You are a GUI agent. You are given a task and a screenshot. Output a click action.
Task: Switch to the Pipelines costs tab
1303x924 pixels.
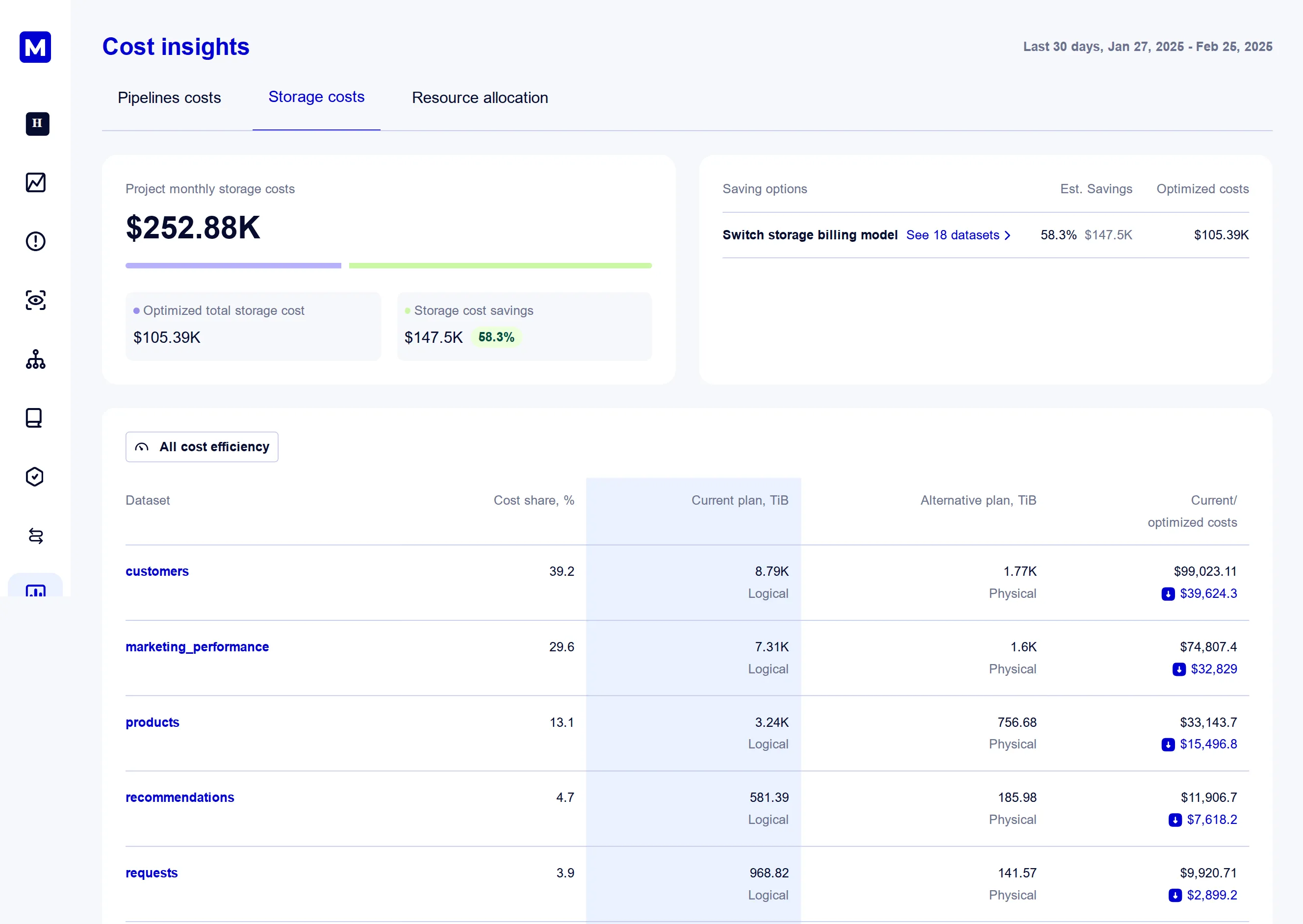point(169,98)
